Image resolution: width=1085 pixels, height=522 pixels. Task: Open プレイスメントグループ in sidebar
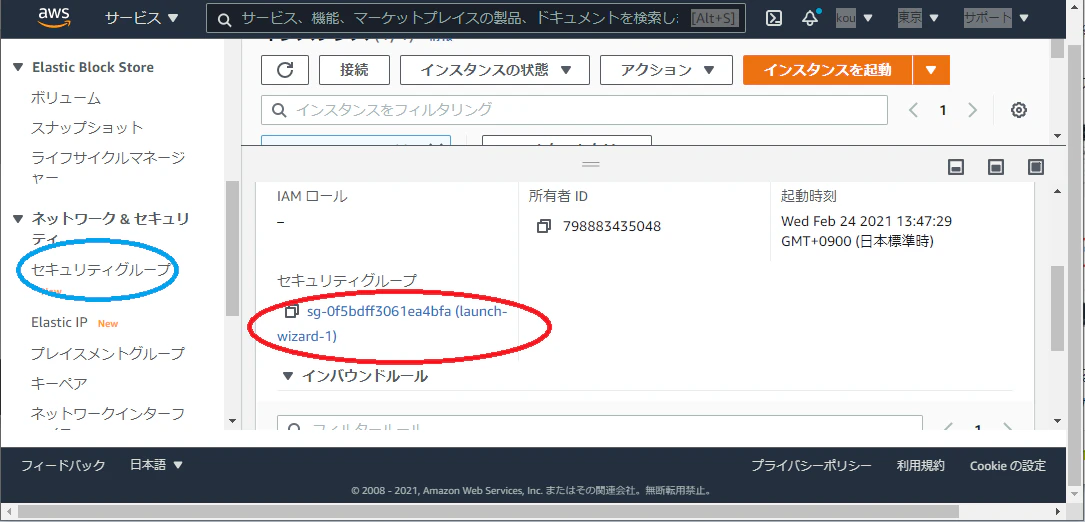[x=107, y=353]
